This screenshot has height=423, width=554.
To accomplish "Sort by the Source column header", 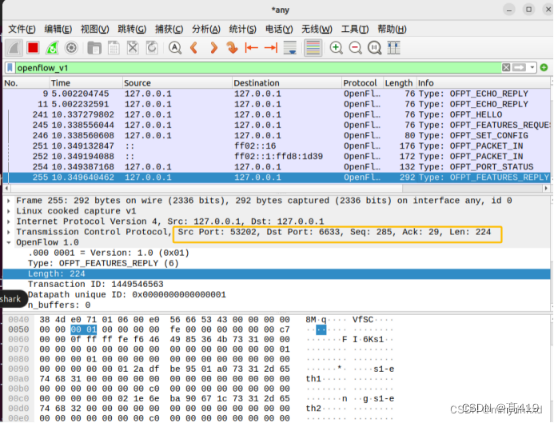I will tap(177, 83).
